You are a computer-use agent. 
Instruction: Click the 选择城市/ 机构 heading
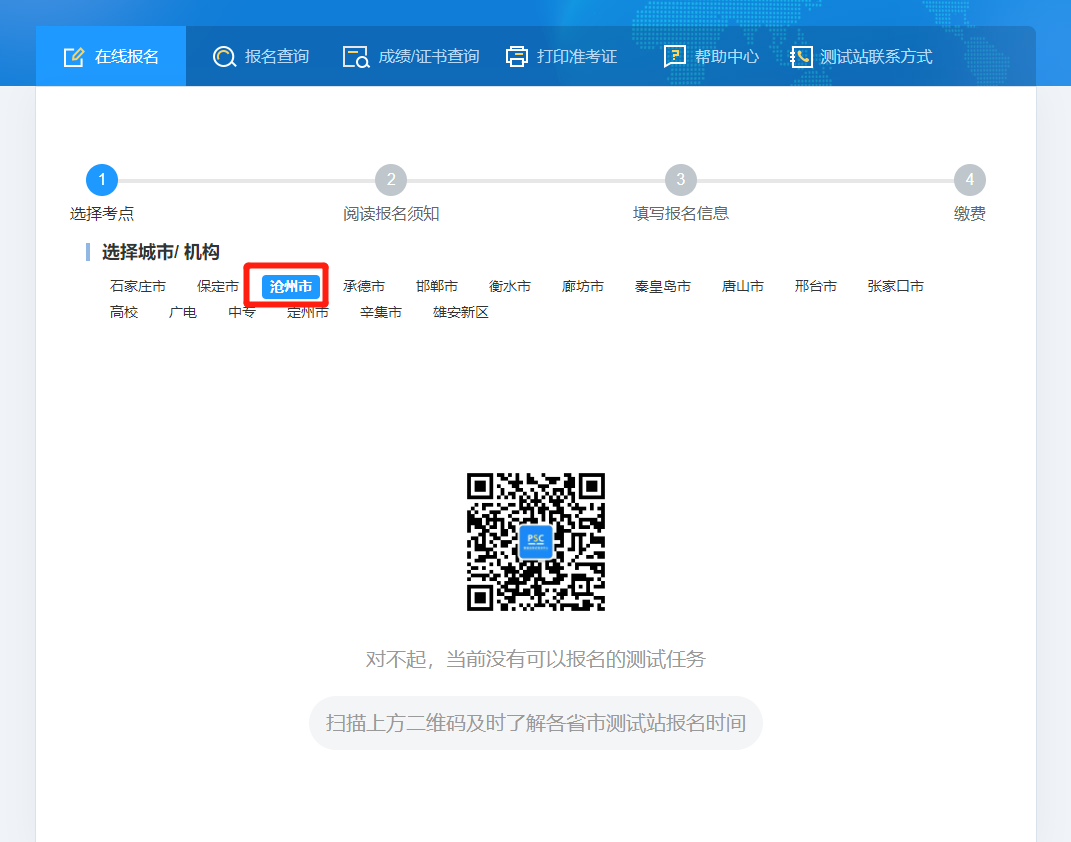pyautogui.click(x=161, y=252)
